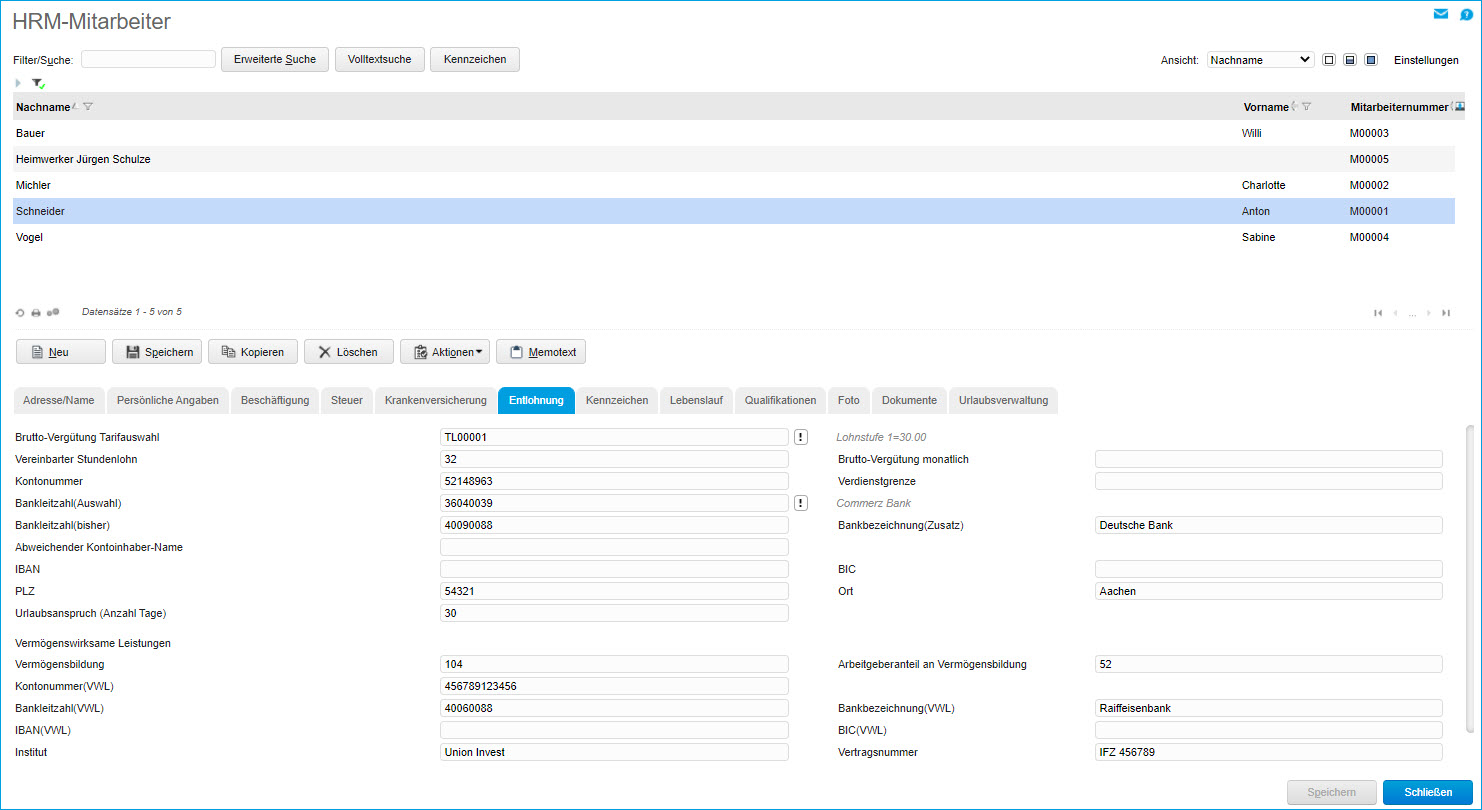Click employee number M00001
The height and width of the screenshot is (810, 1482).
click(x=1369, y=211)
